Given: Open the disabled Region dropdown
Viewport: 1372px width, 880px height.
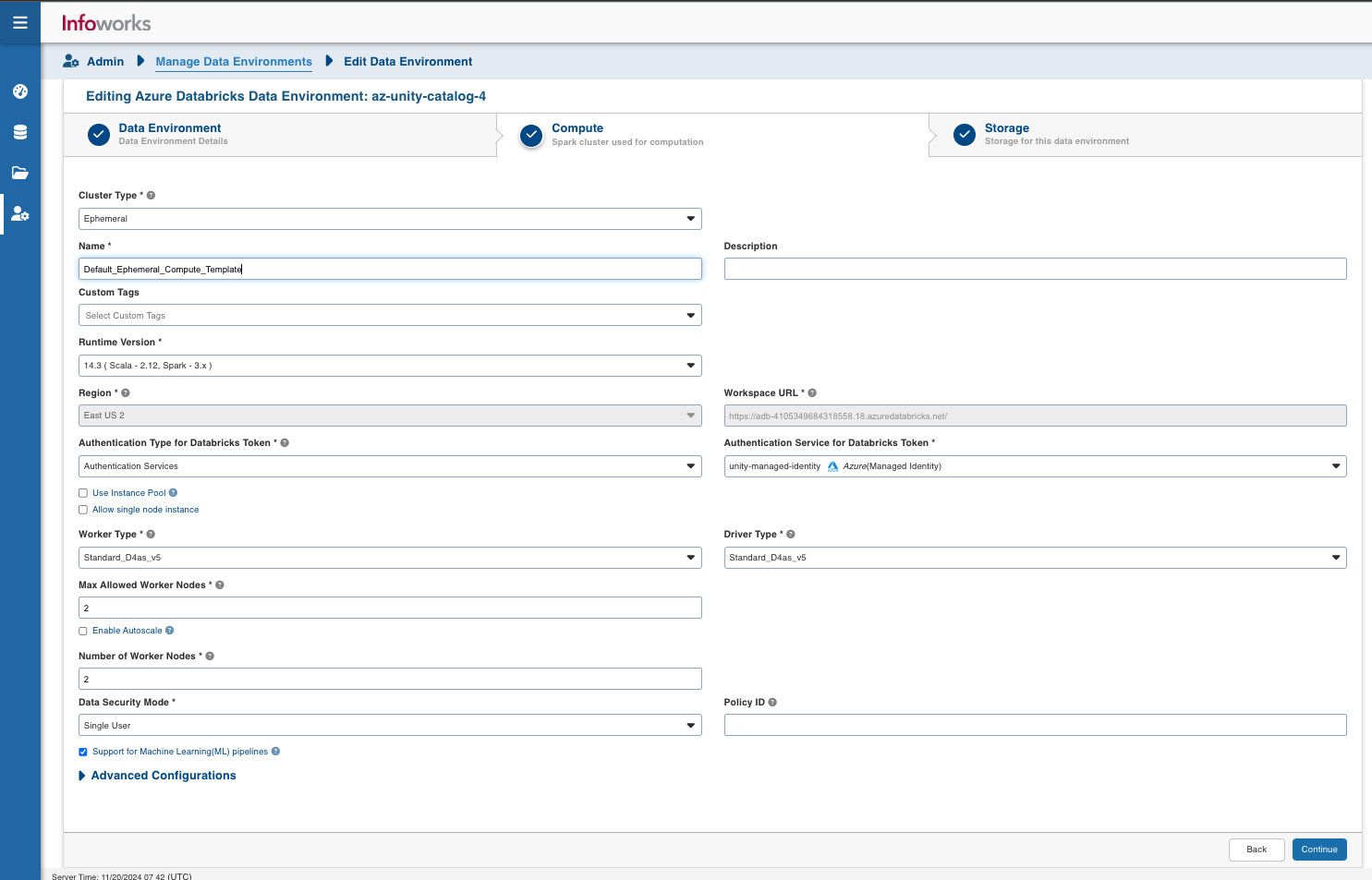Looking at the screenshot, I should [390, 416].
